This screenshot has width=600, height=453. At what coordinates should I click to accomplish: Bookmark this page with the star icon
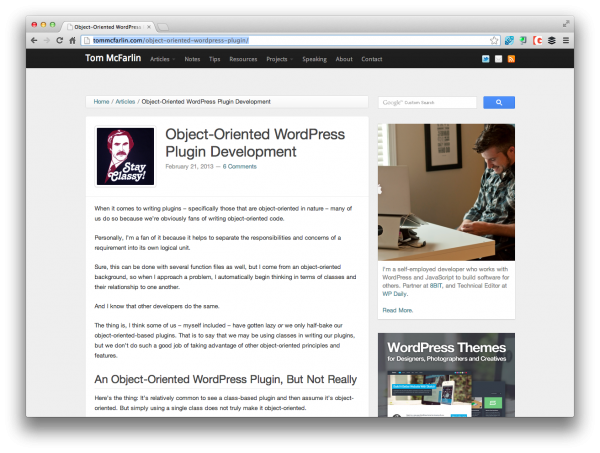pos(494,40)
